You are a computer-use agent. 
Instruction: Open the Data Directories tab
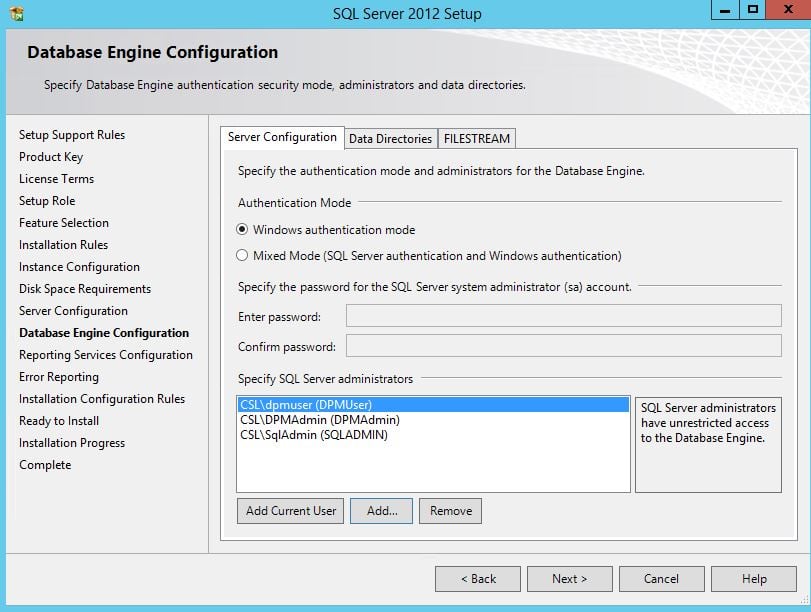(x=391, y=139)
